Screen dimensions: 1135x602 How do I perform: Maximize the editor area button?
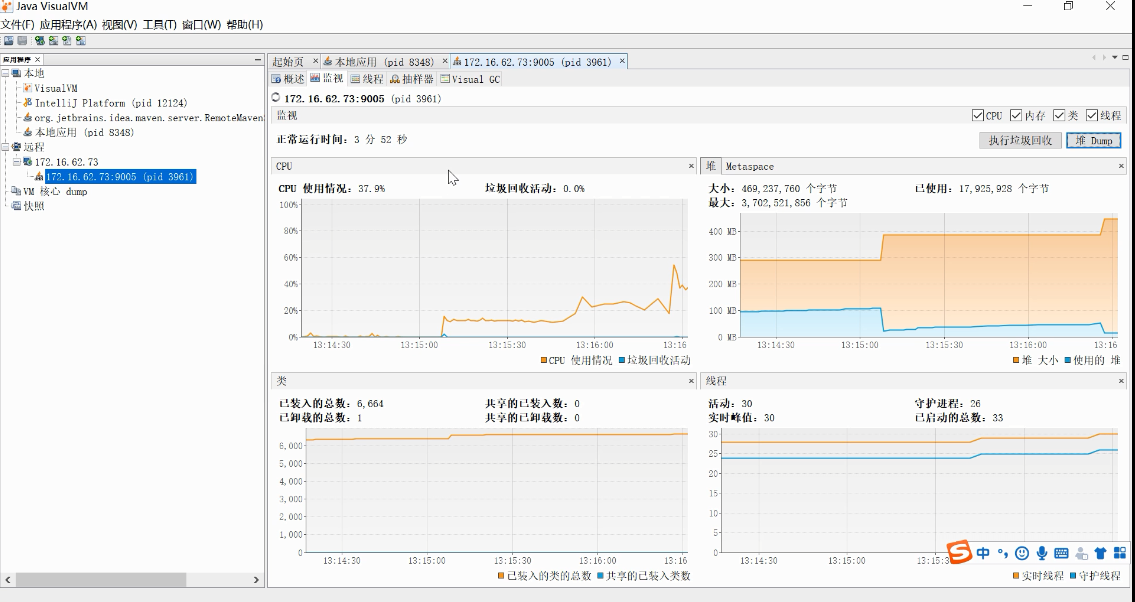(1126, 57)
